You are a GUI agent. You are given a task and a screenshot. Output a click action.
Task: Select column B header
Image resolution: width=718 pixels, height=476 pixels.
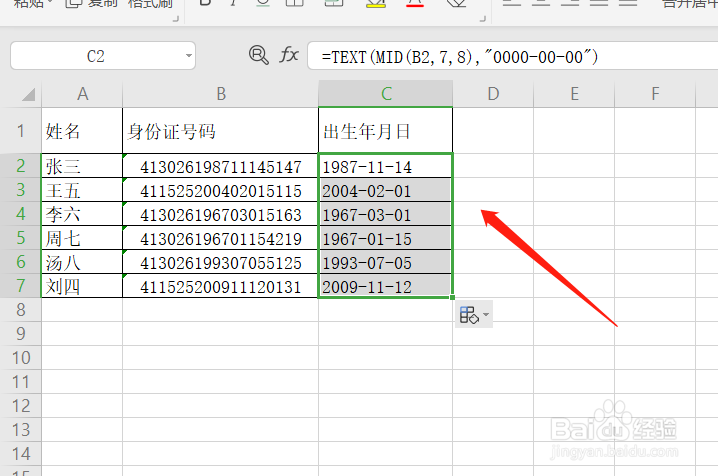click(x=221, y=94)
